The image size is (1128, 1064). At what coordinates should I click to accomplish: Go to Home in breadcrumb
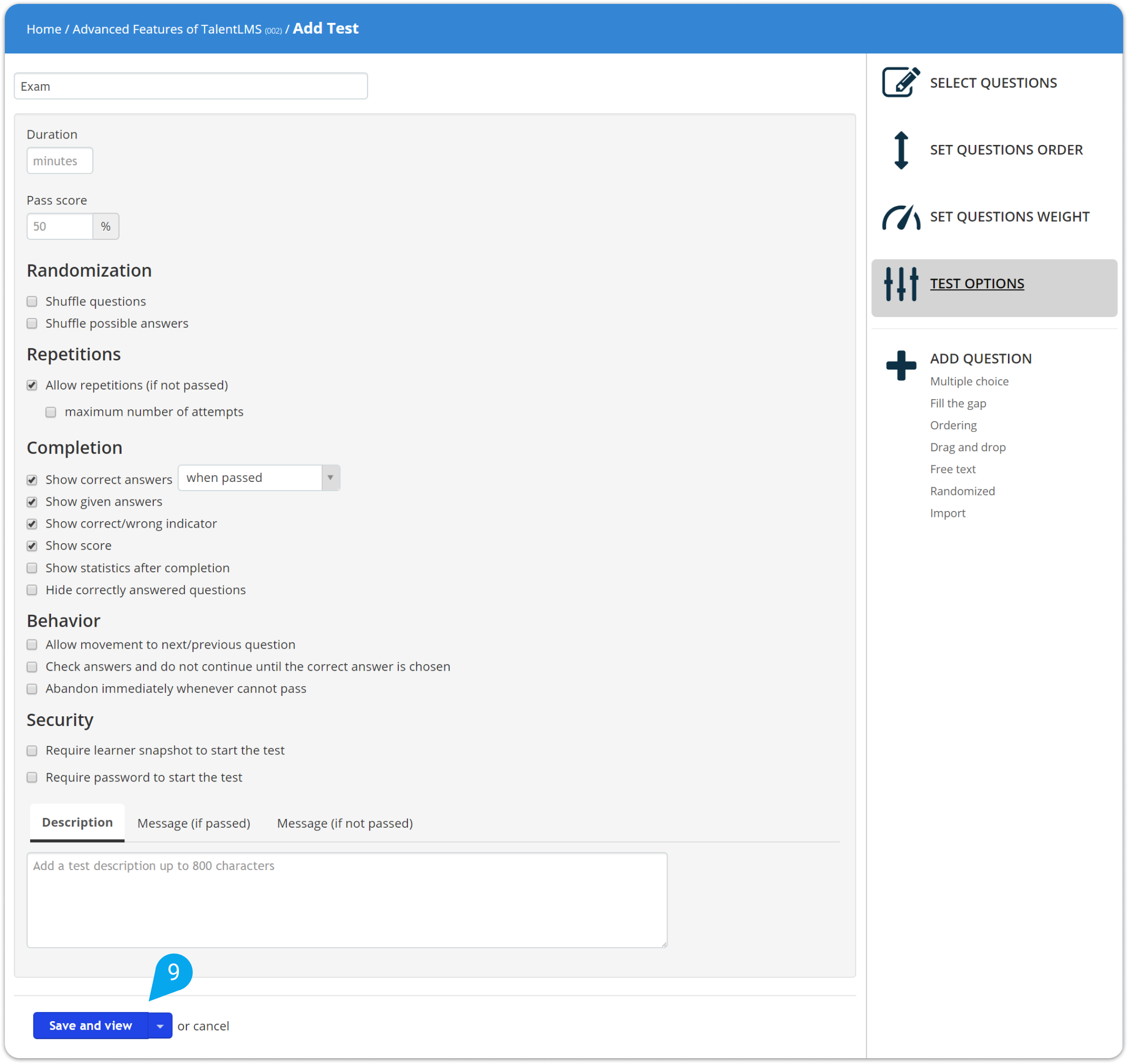(x=44, y=29)
